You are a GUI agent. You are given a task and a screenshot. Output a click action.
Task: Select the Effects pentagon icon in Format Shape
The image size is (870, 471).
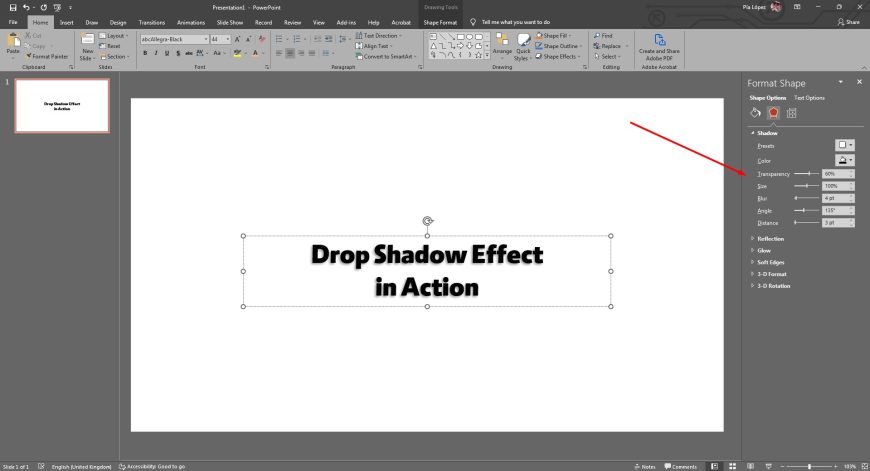[x=773, y=113]
